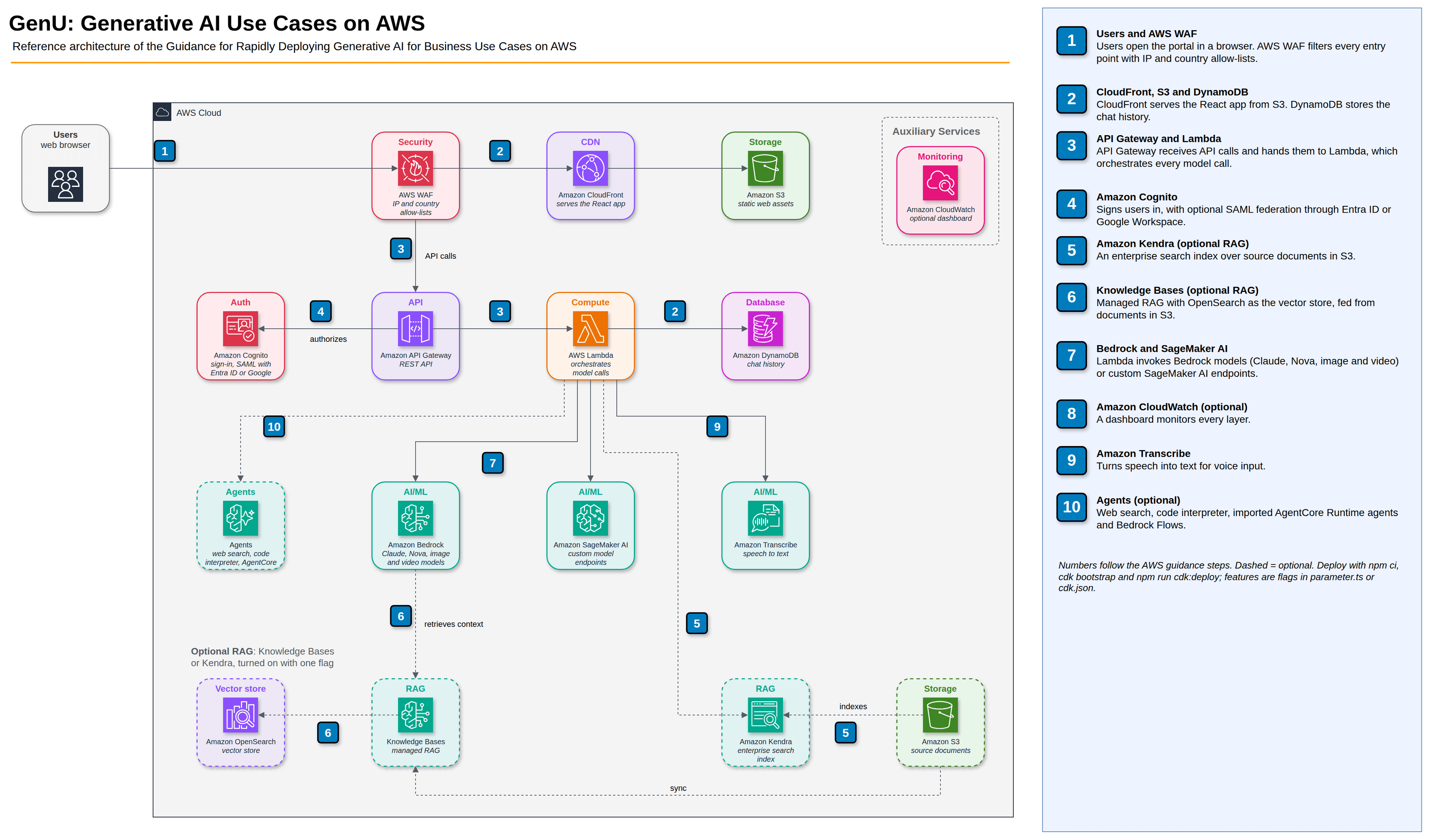Select the Amazon S3 static web assets icon
The image size is (1430, 840).
[765, 168]
